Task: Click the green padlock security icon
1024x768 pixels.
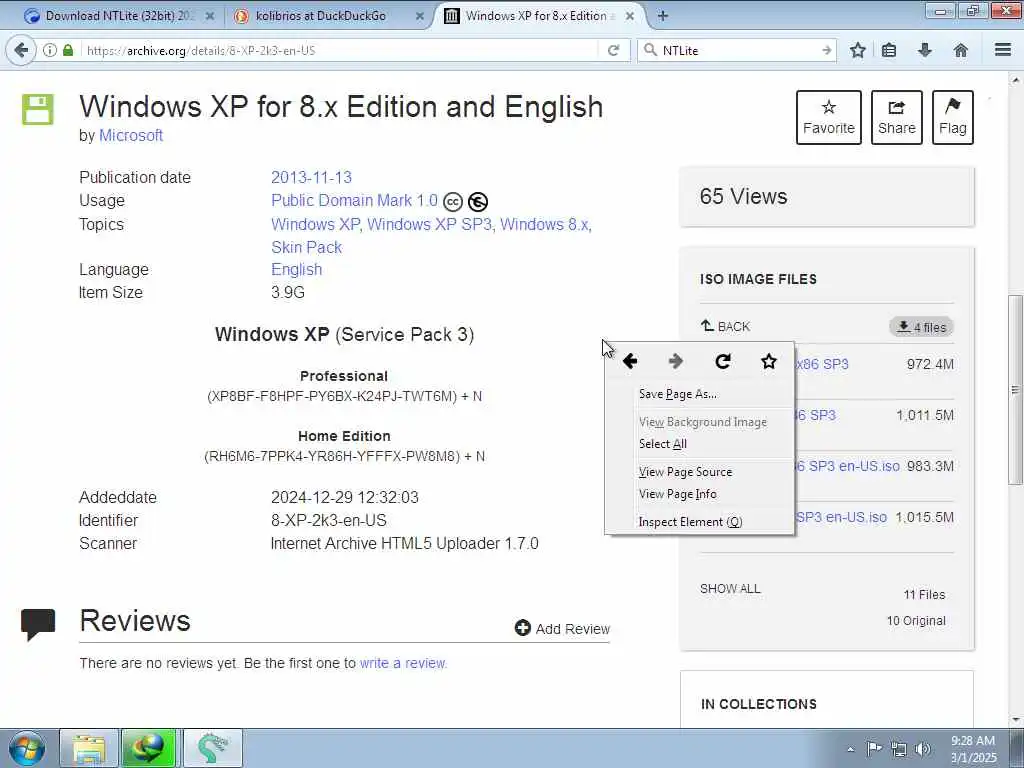Action: 68,50
